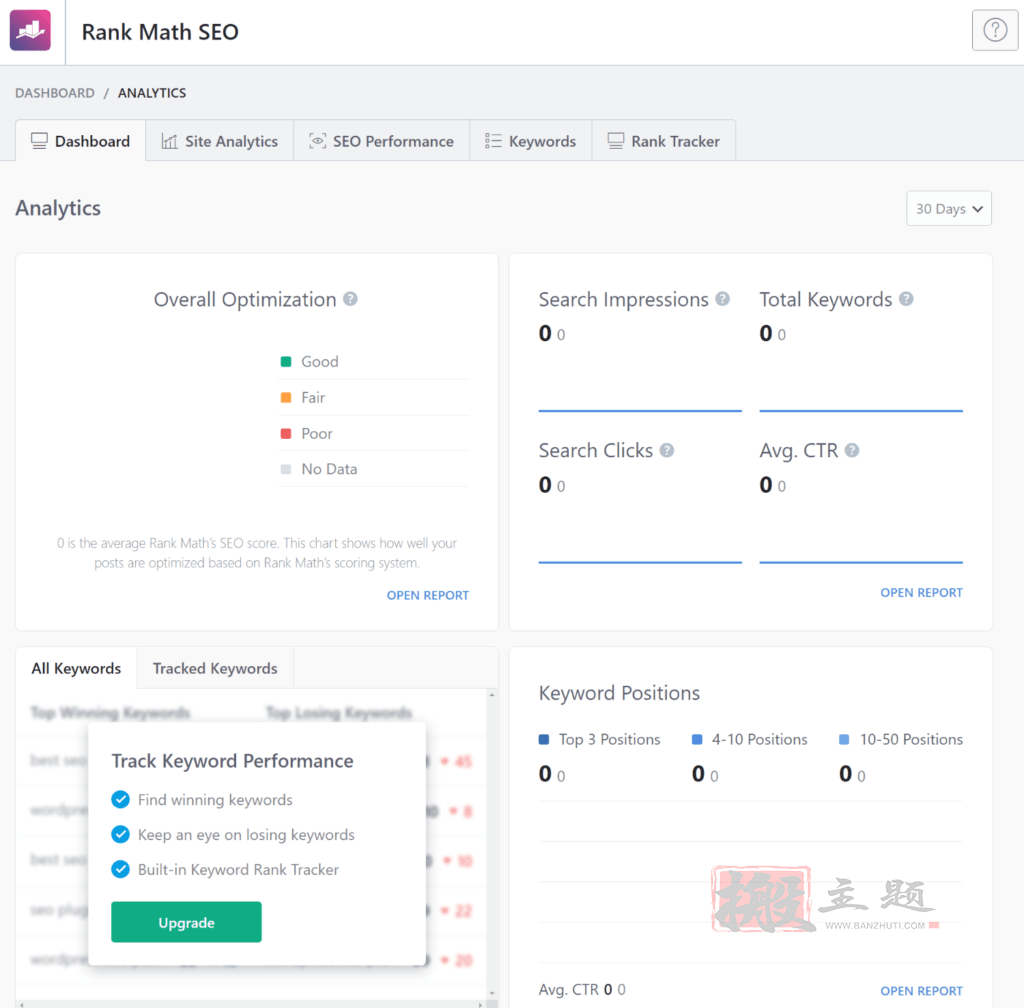The image size is (1024, 1008).
Task: Open the help question mark button
Action: pos(995,30)
